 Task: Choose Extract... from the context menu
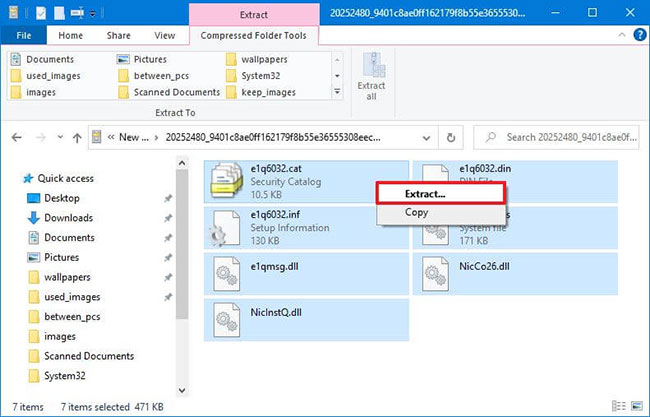tap(425, 193)
